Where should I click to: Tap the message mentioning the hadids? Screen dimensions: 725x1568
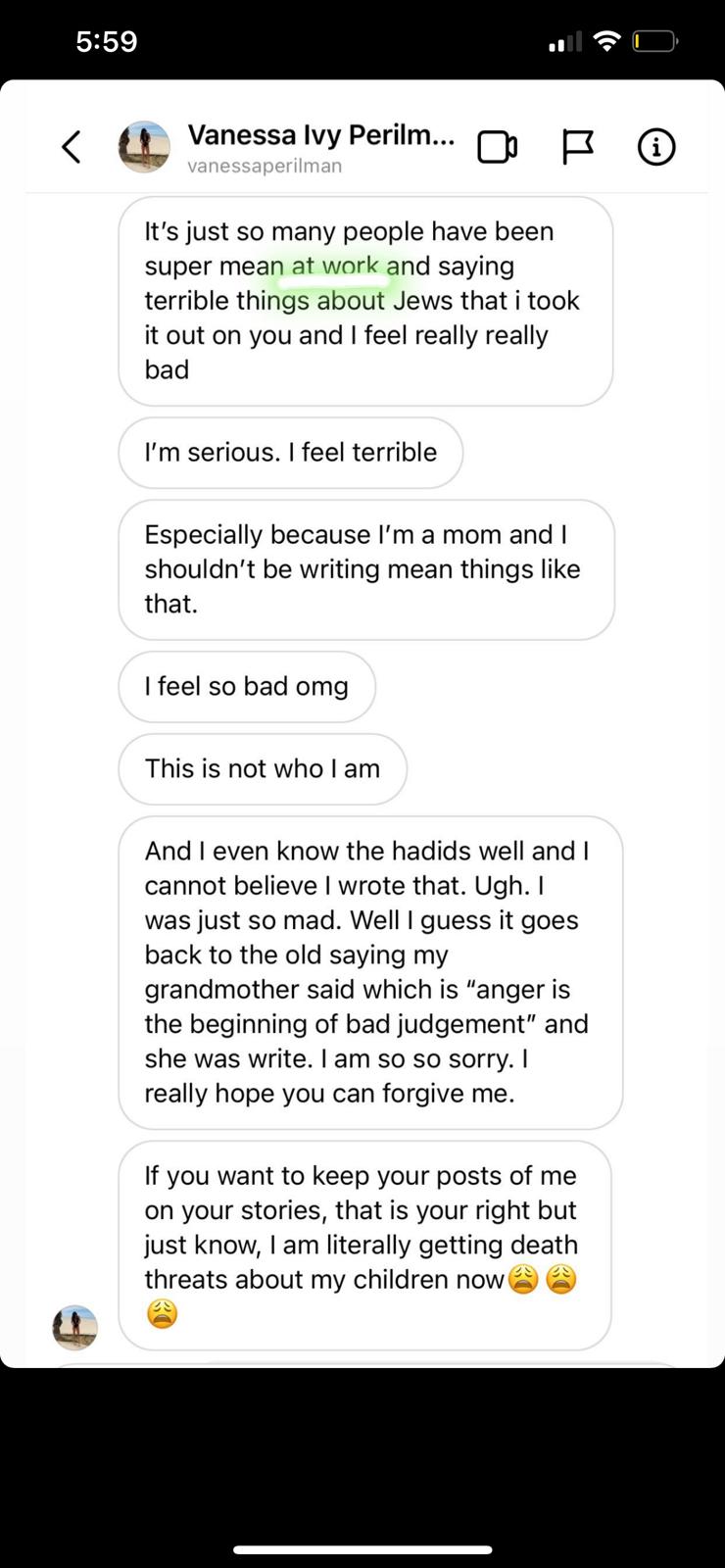(x=369, y=972)
